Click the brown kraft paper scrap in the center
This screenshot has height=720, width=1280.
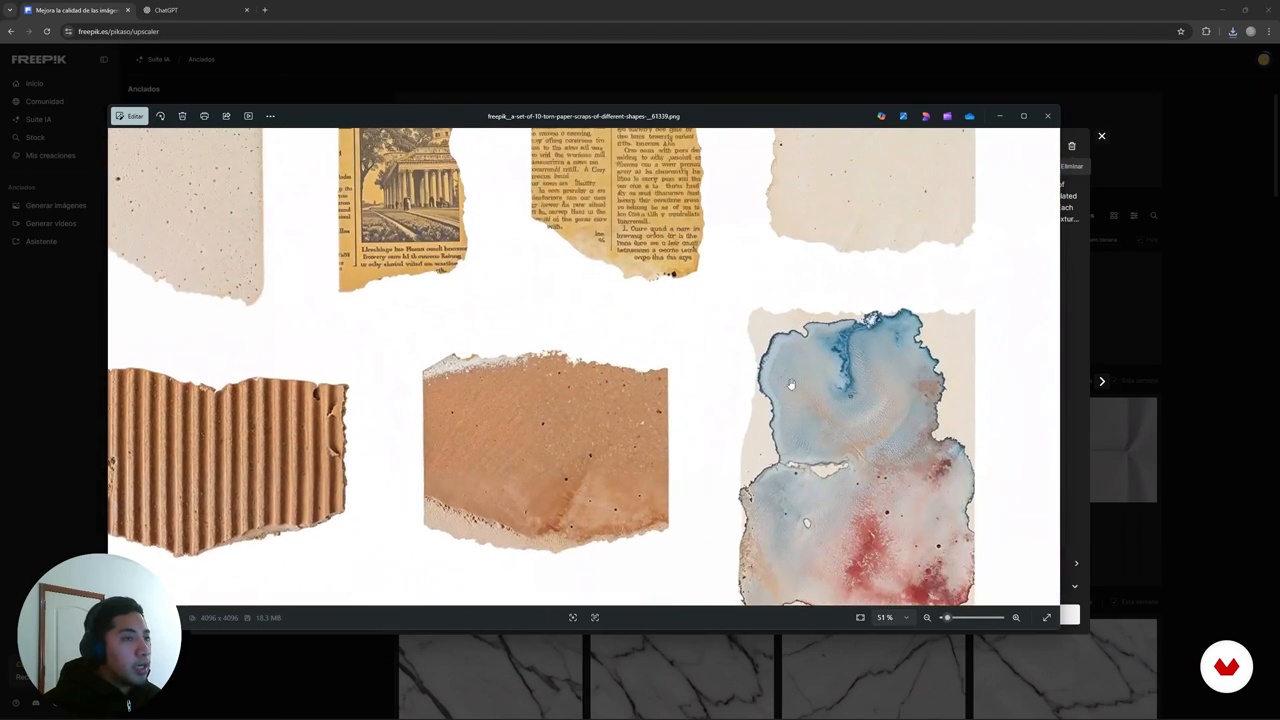[x=546, y=451]
